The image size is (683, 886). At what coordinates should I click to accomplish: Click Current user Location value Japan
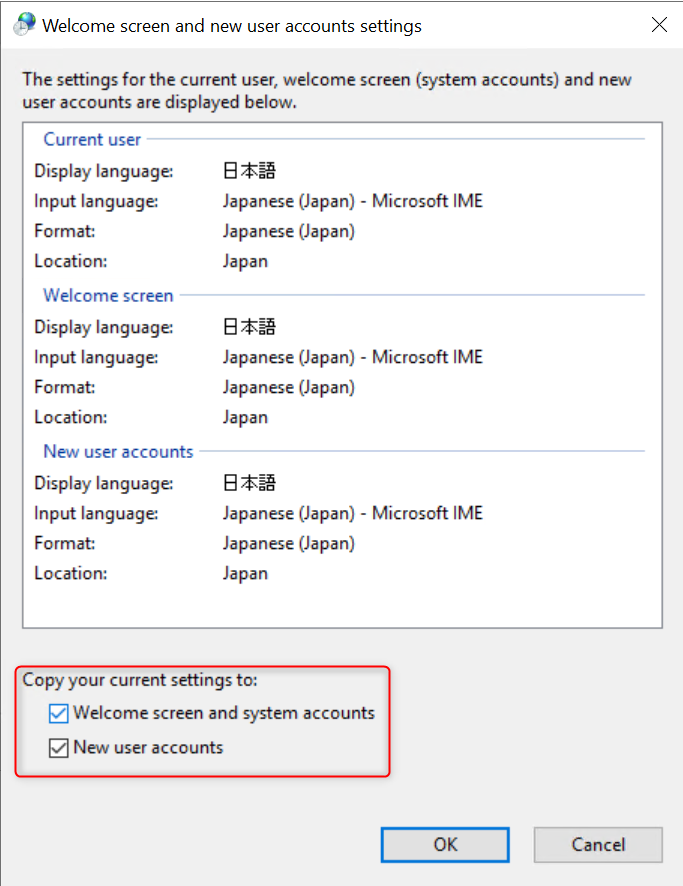[x=245, y=262]
